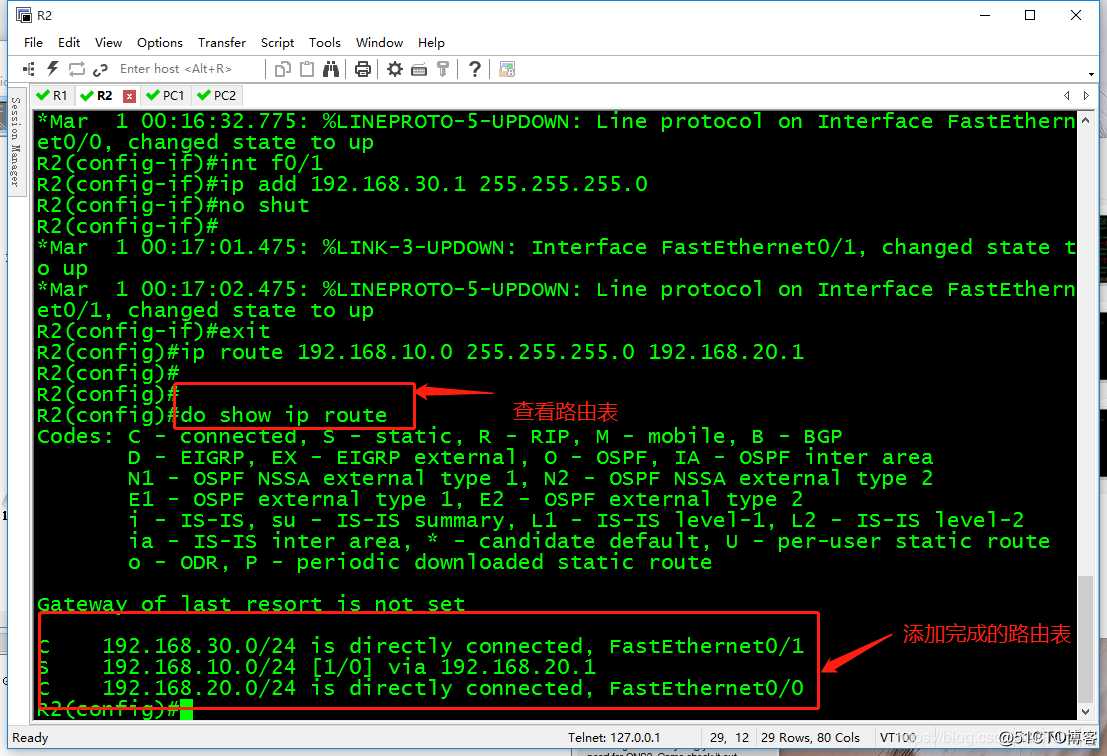This screenshot has height=756, width=1107.
Task: Click 'do show ip route' command text
Action: click(x=284, y=414)
